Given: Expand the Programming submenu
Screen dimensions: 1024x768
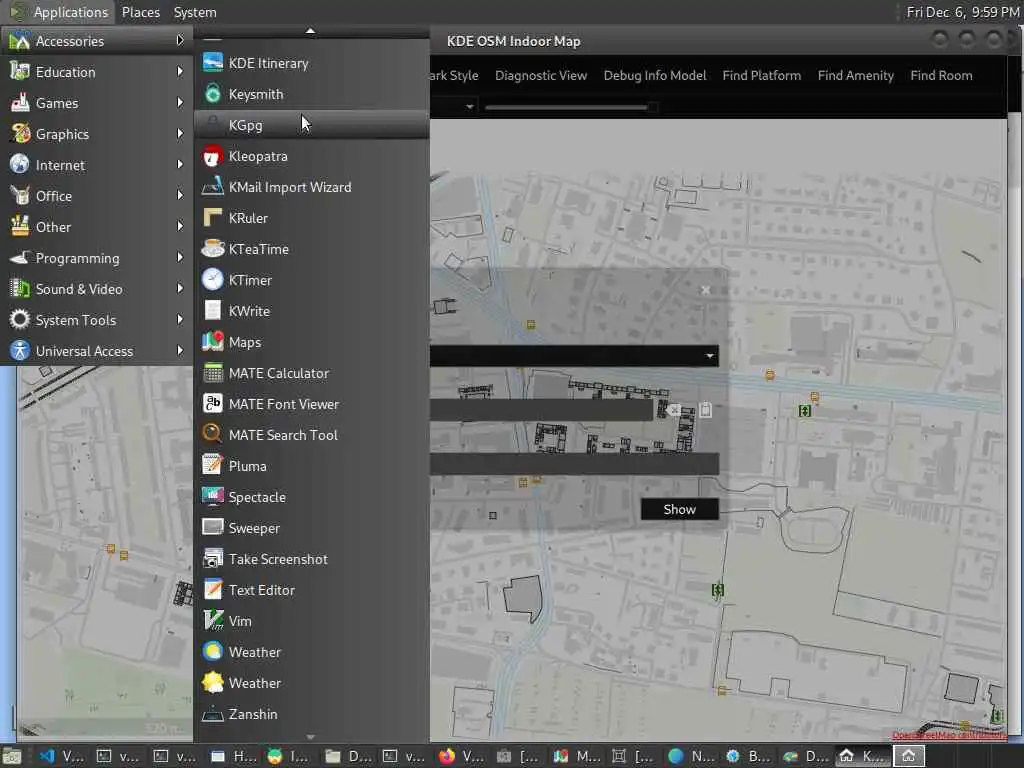Looking at the screenshot, I should pos(97,258).
